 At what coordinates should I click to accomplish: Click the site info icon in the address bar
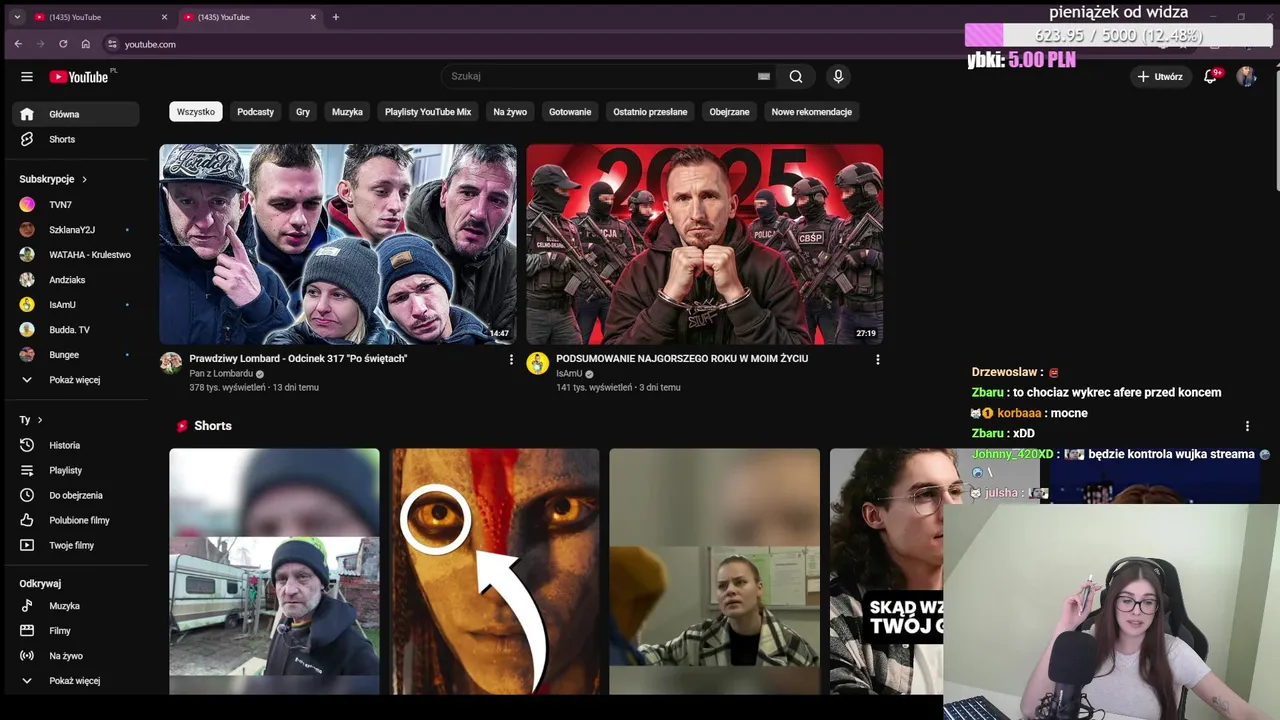point(113,44)
